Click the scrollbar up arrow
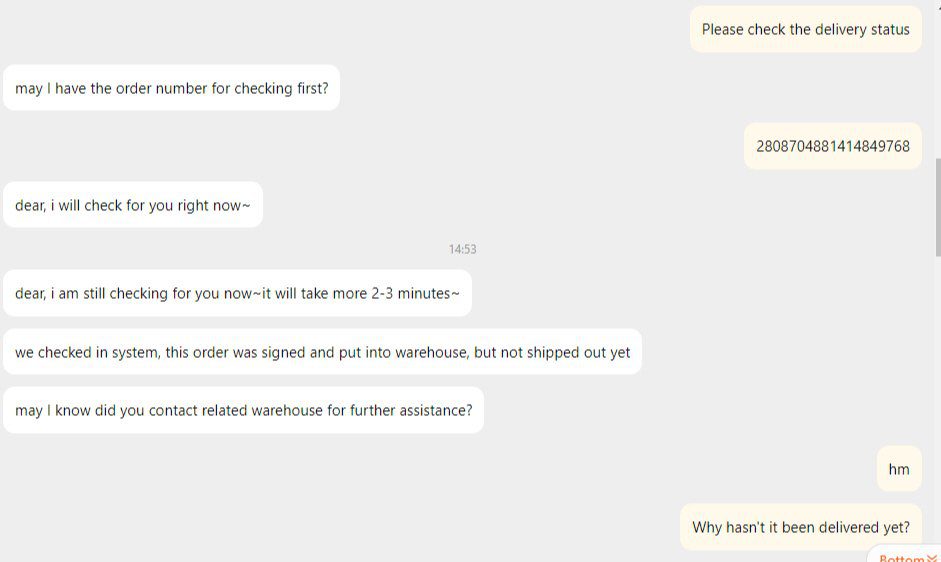The image size is (941, 562). [x=937, y=5]
